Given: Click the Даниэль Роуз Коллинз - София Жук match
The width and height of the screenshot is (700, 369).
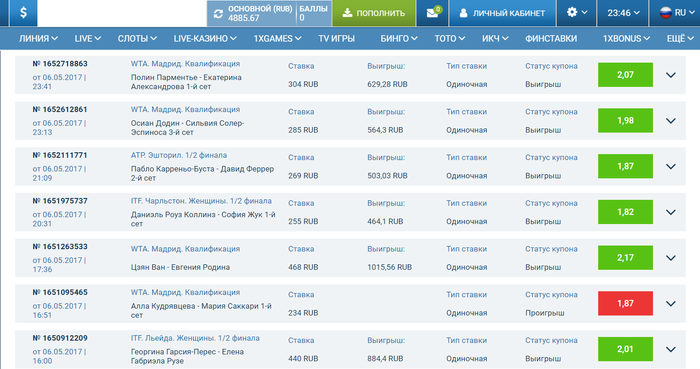Looking at the screenshot, I should pyautogui.click(x=203, y=219).
